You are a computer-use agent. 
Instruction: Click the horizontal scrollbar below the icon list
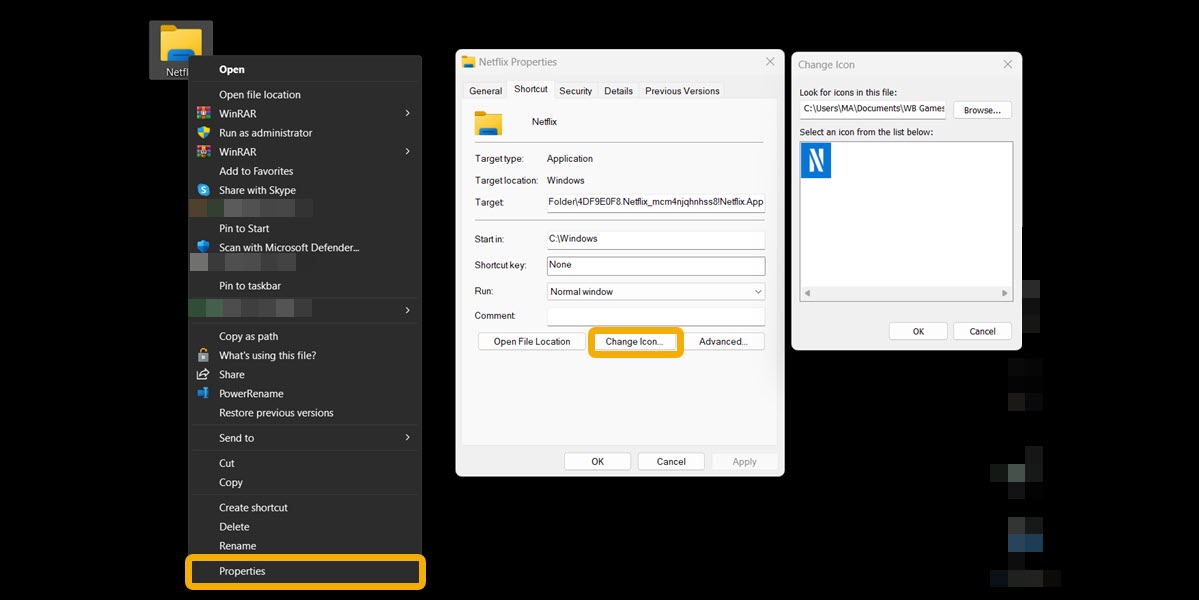905,292
